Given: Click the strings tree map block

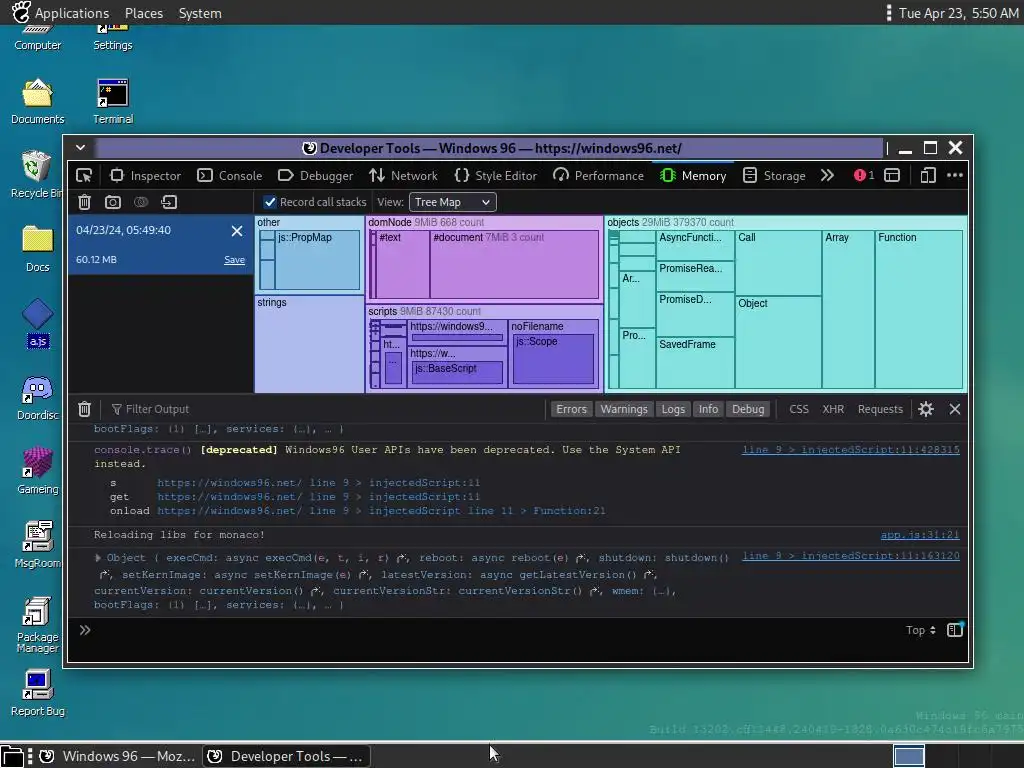Looking at the screenshot, I should 309,344.
